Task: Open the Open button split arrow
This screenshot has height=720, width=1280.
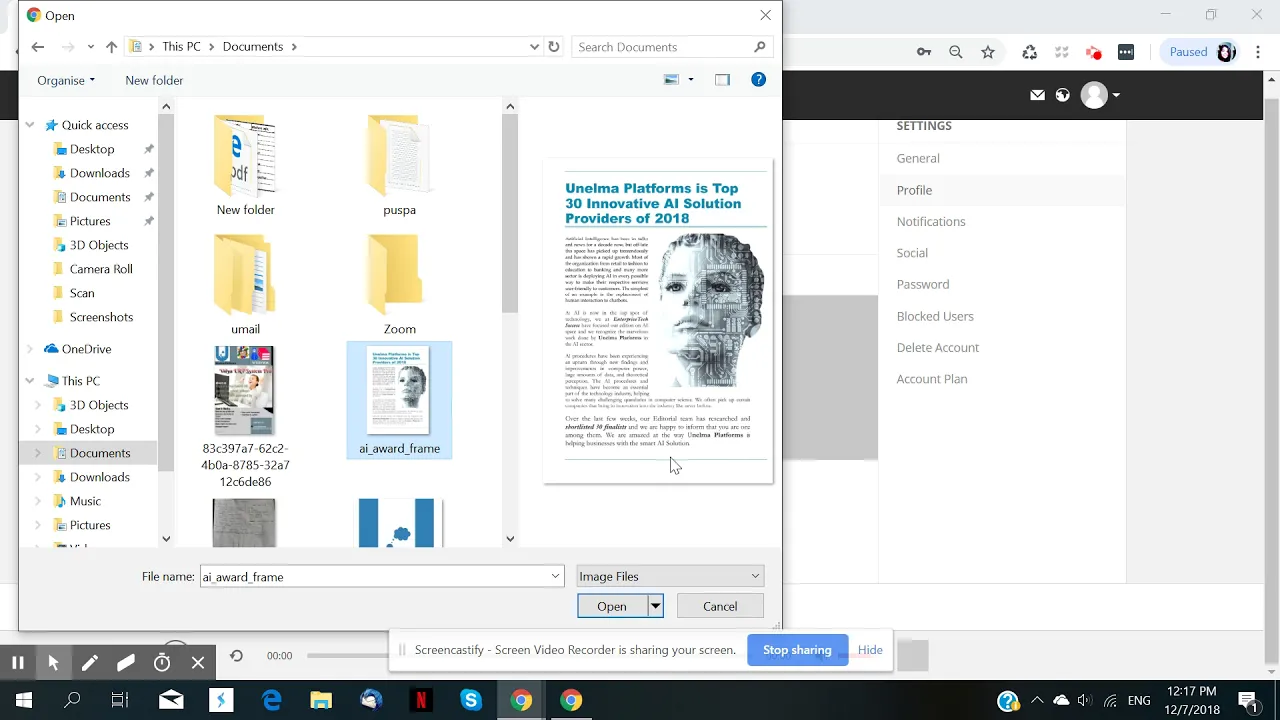Action: pyautogui.click(x=655, y=606)
